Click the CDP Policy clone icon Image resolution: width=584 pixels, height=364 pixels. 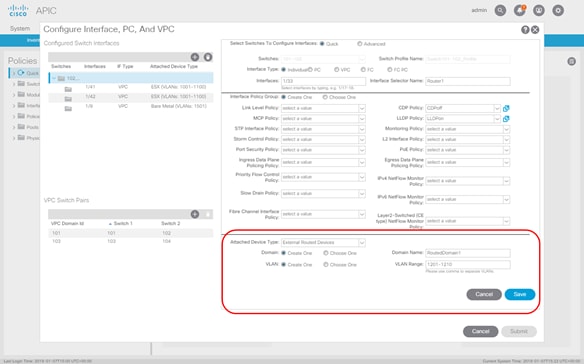[506, 108]
